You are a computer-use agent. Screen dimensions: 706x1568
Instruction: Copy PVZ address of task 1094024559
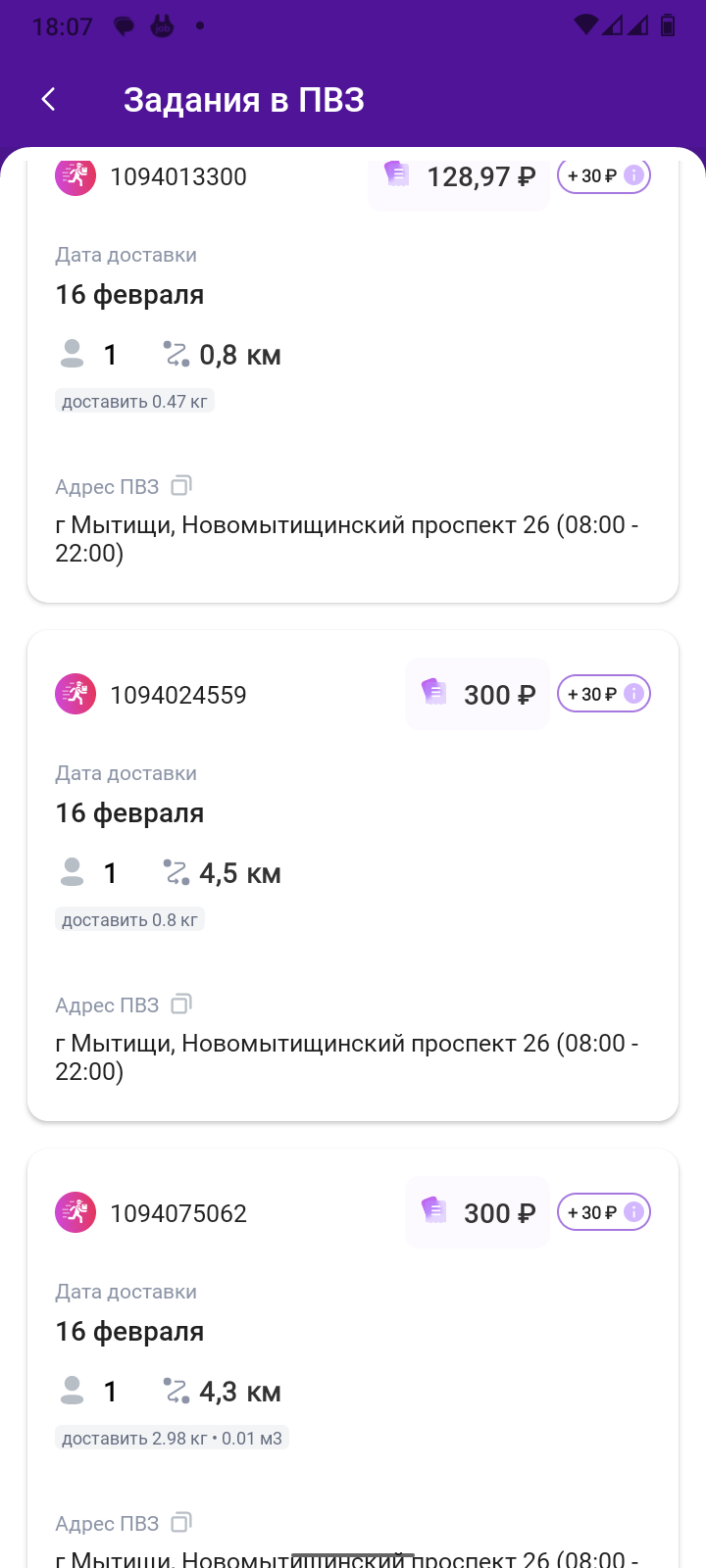click(x=181, y=1004)
